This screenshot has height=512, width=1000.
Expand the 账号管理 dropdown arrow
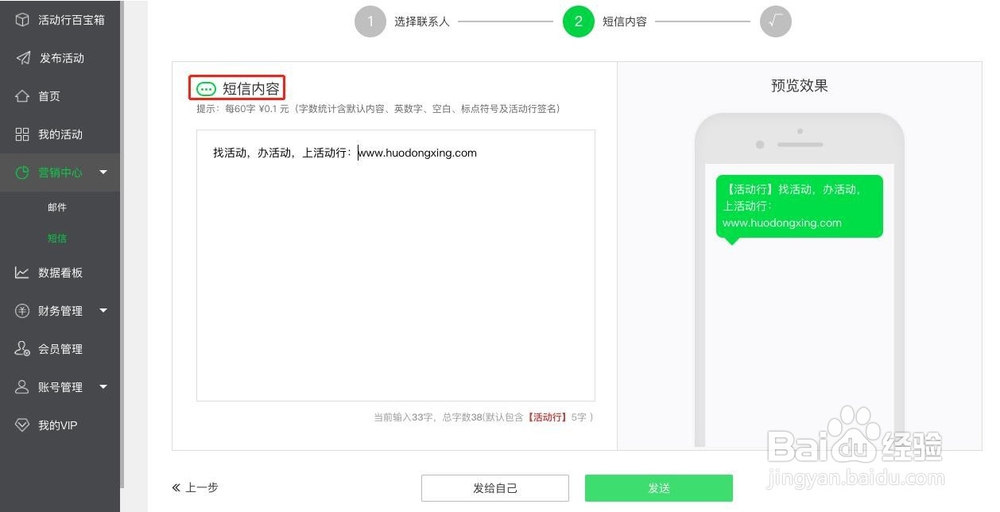103,387
